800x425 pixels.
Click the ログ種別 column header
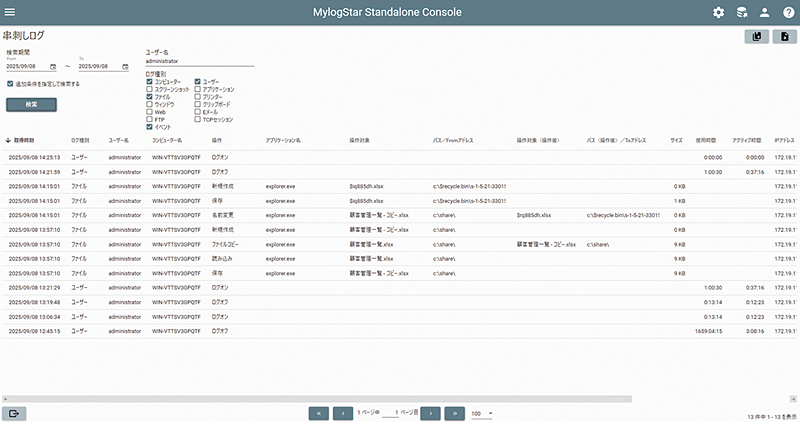tap(80, 141)
